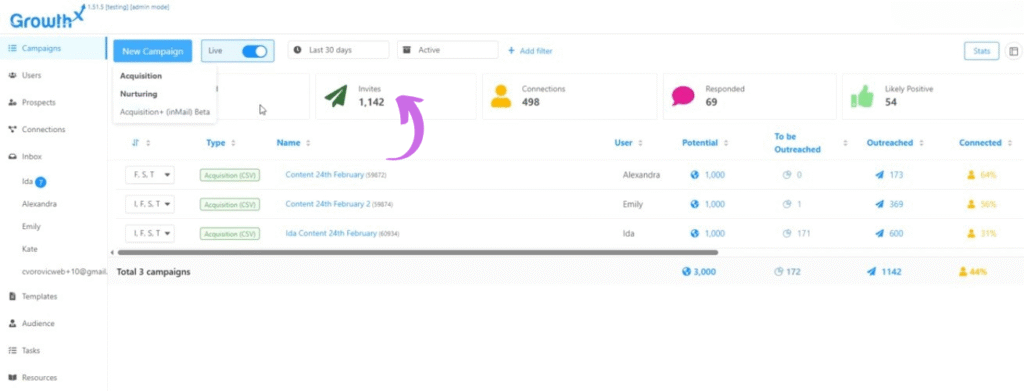Choose Acquisition+ (inMail) Beta option
This screenshot has height=391, width=1024.
[165, 112]
